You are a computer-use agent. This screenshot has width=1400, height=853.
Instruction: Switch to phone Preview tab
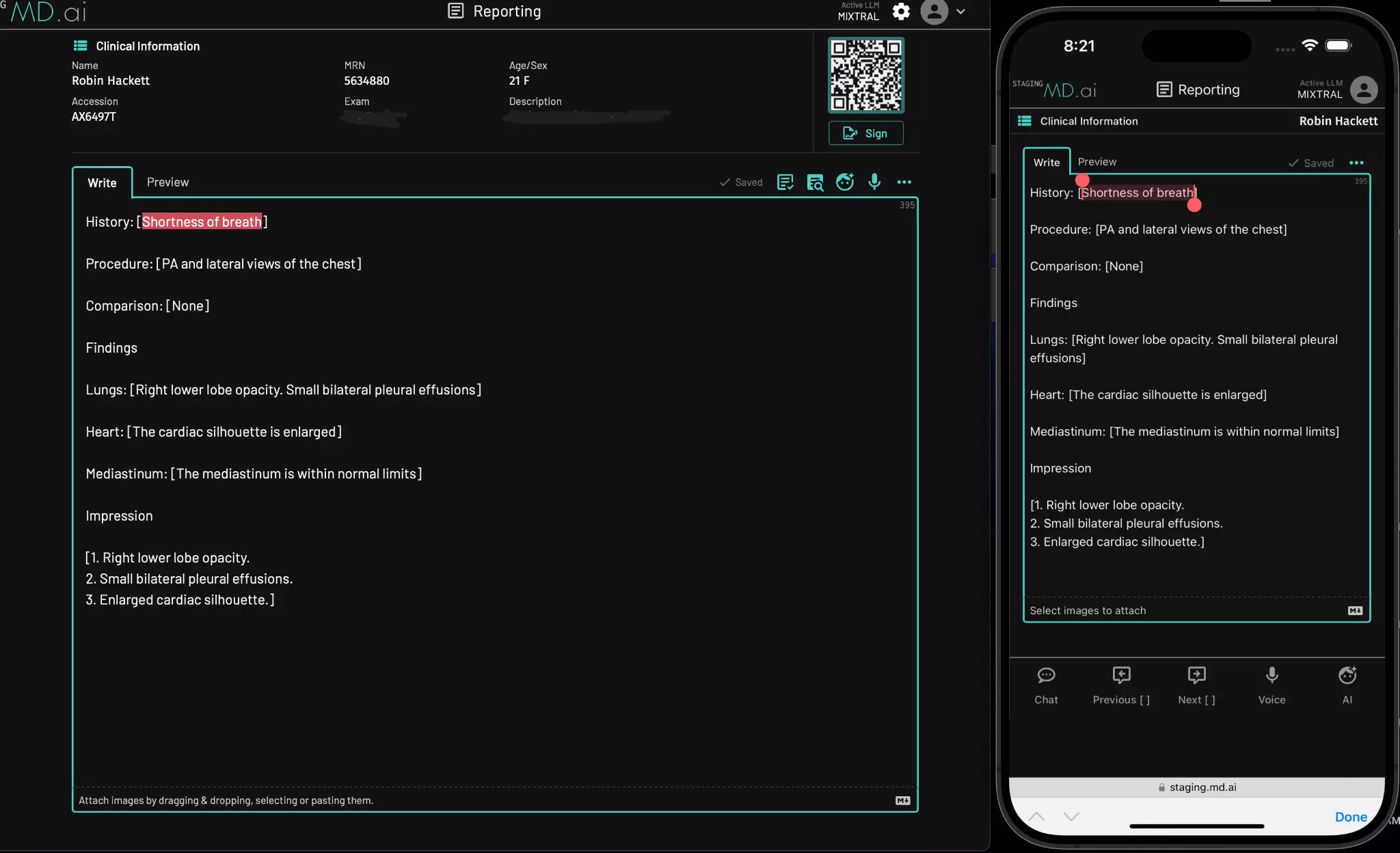(x=1096, y=162)
